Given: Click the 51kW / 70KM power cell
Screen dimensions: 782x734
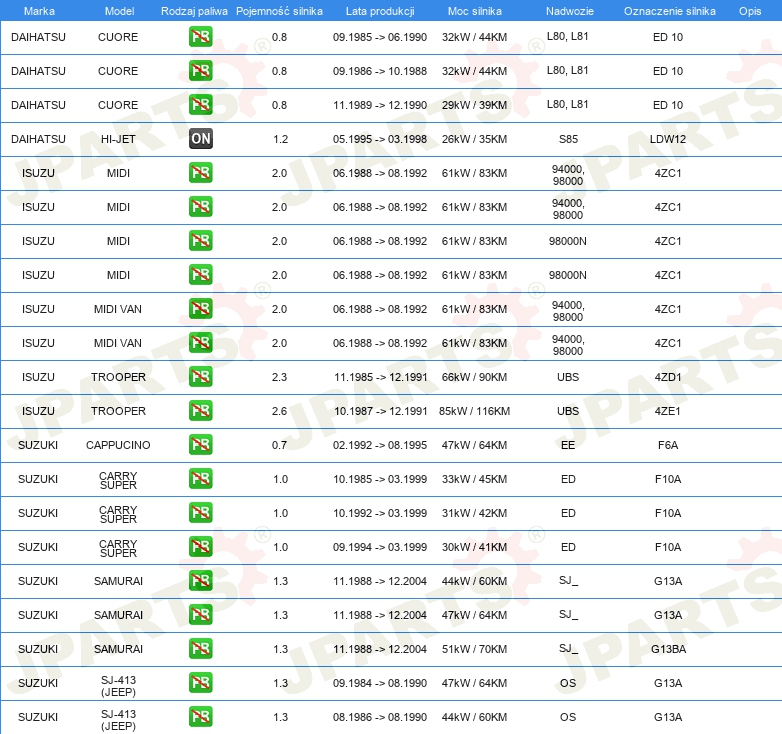Looking at the screenshot, I should (x=474, y=649).
